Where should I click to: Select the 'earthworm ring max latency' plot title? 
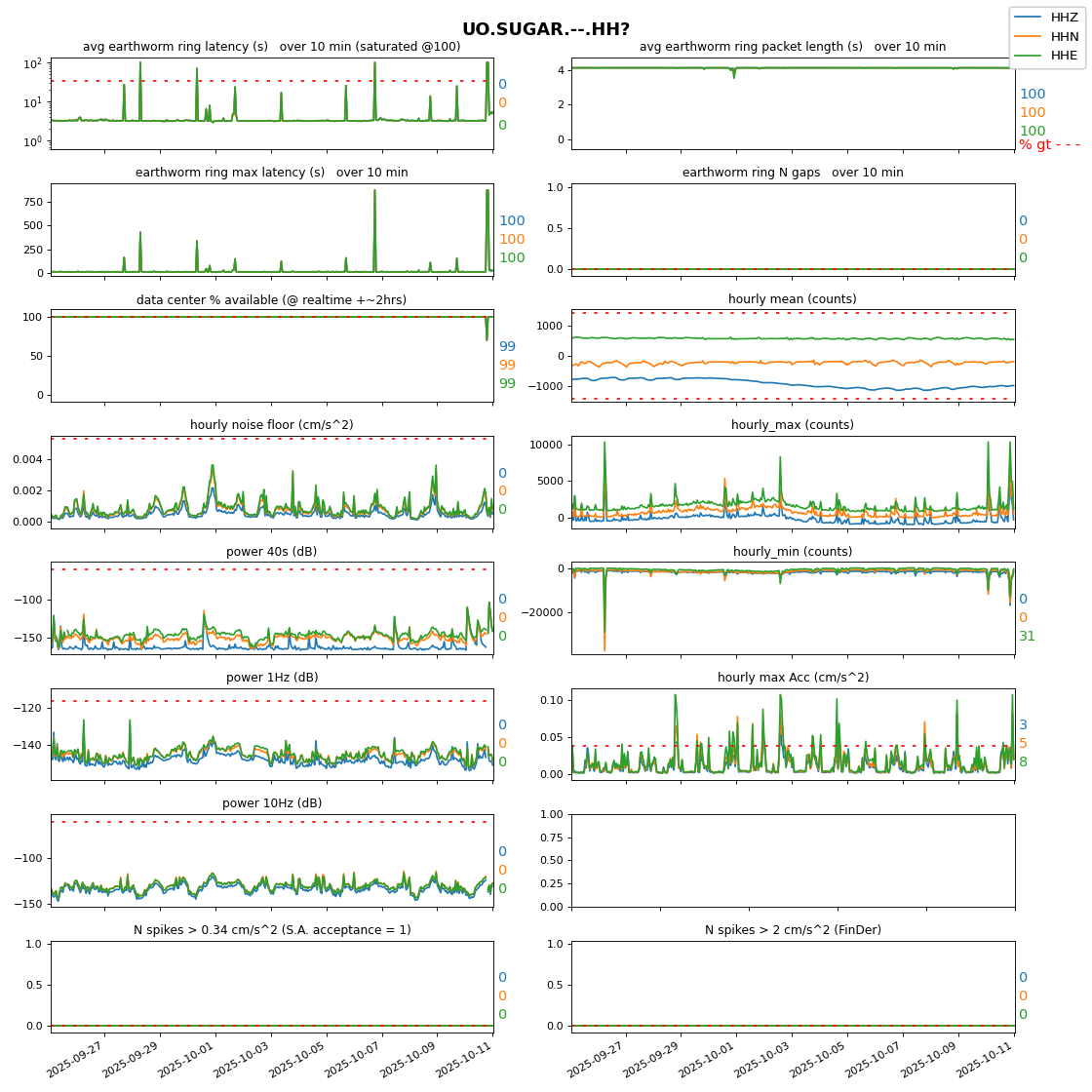click(271, 173)
